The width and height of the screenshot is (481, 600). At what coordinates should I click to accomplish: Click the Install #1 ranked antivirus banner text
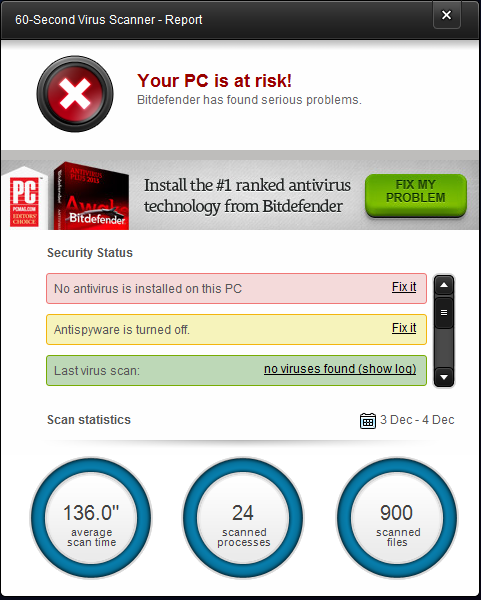click(x=247, y=196)
